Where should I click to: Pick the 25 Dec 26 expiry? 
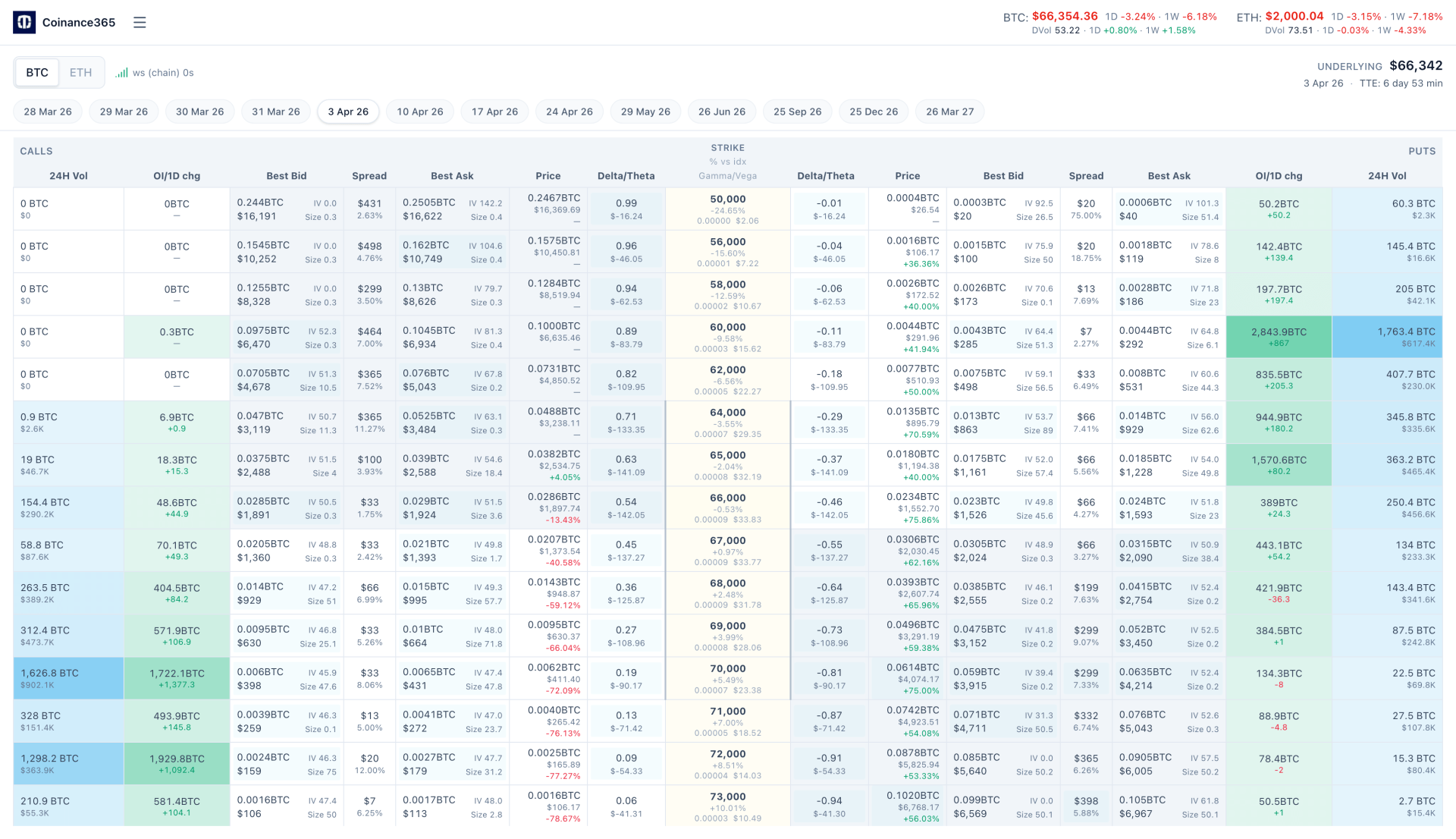pos(874,112)
